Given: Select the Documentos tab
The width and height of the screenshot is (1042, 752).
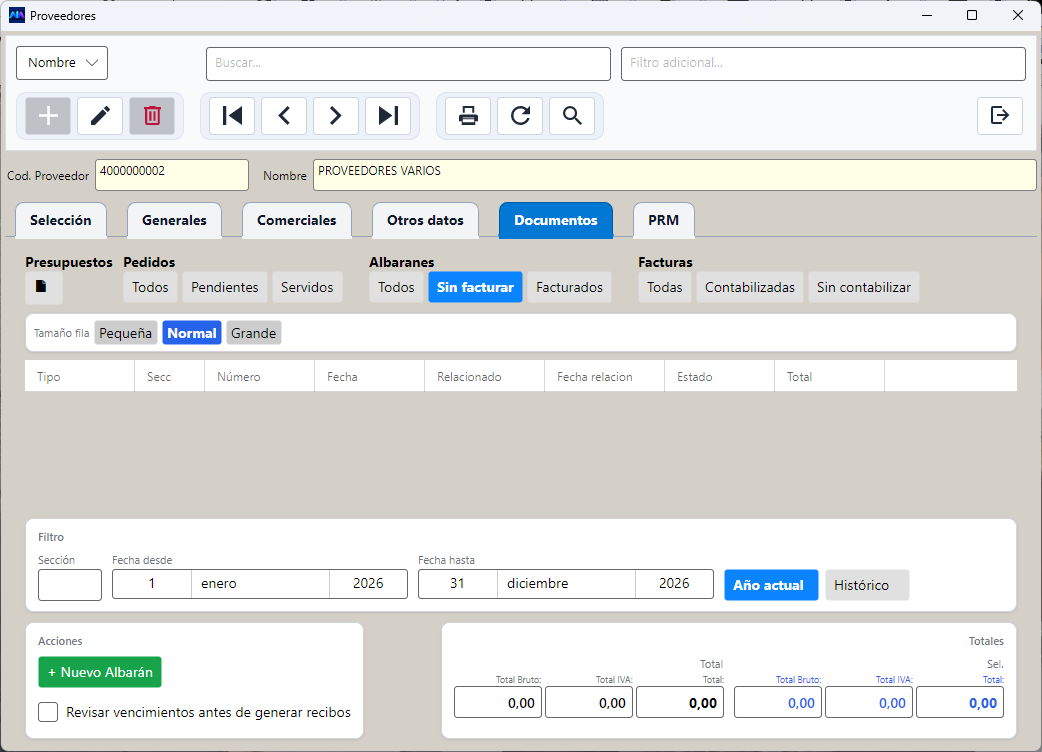Looking at the screenshot, I should tap(556, 220).
